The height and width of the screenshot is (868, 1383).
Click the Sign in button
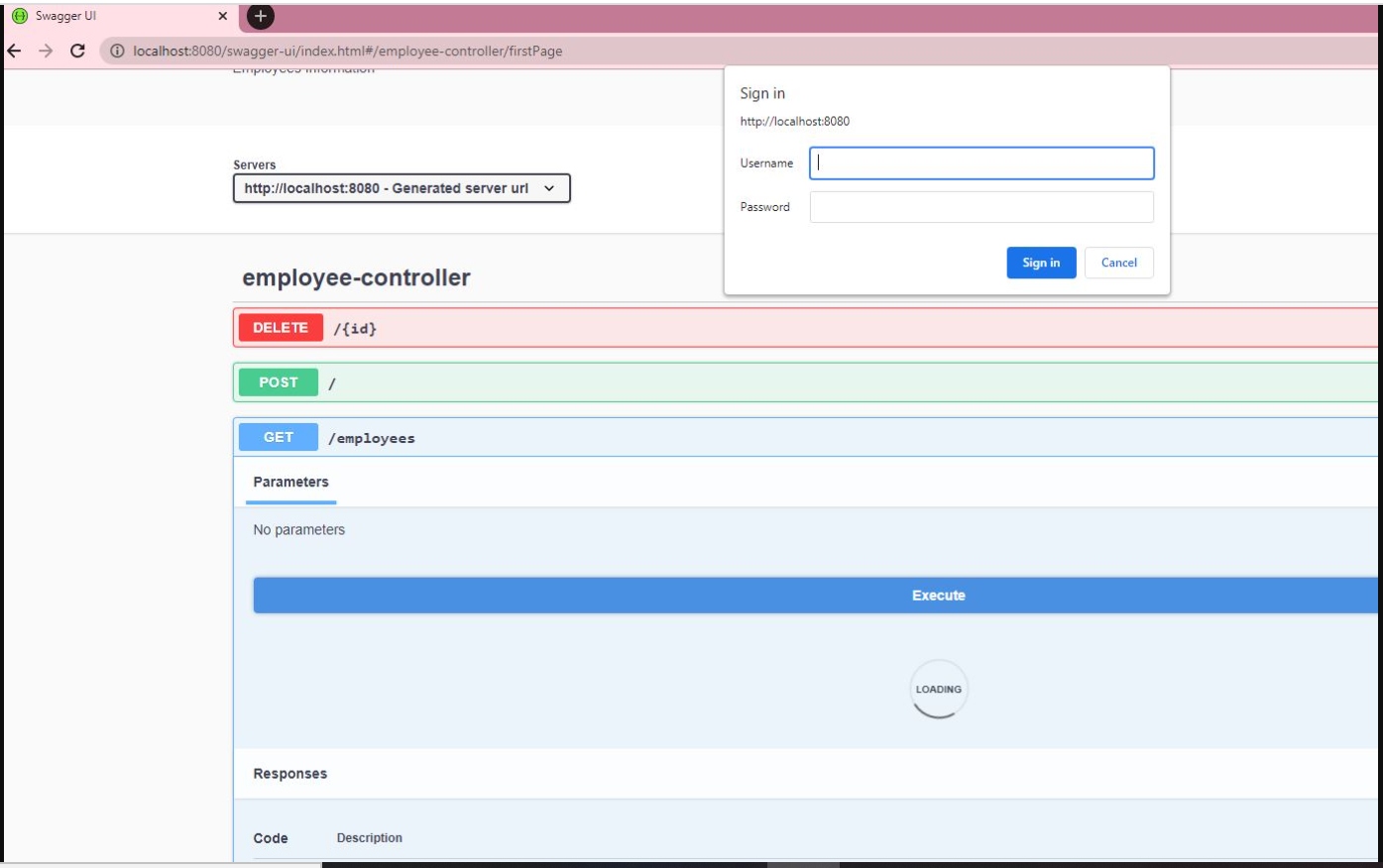[1041, 263]
